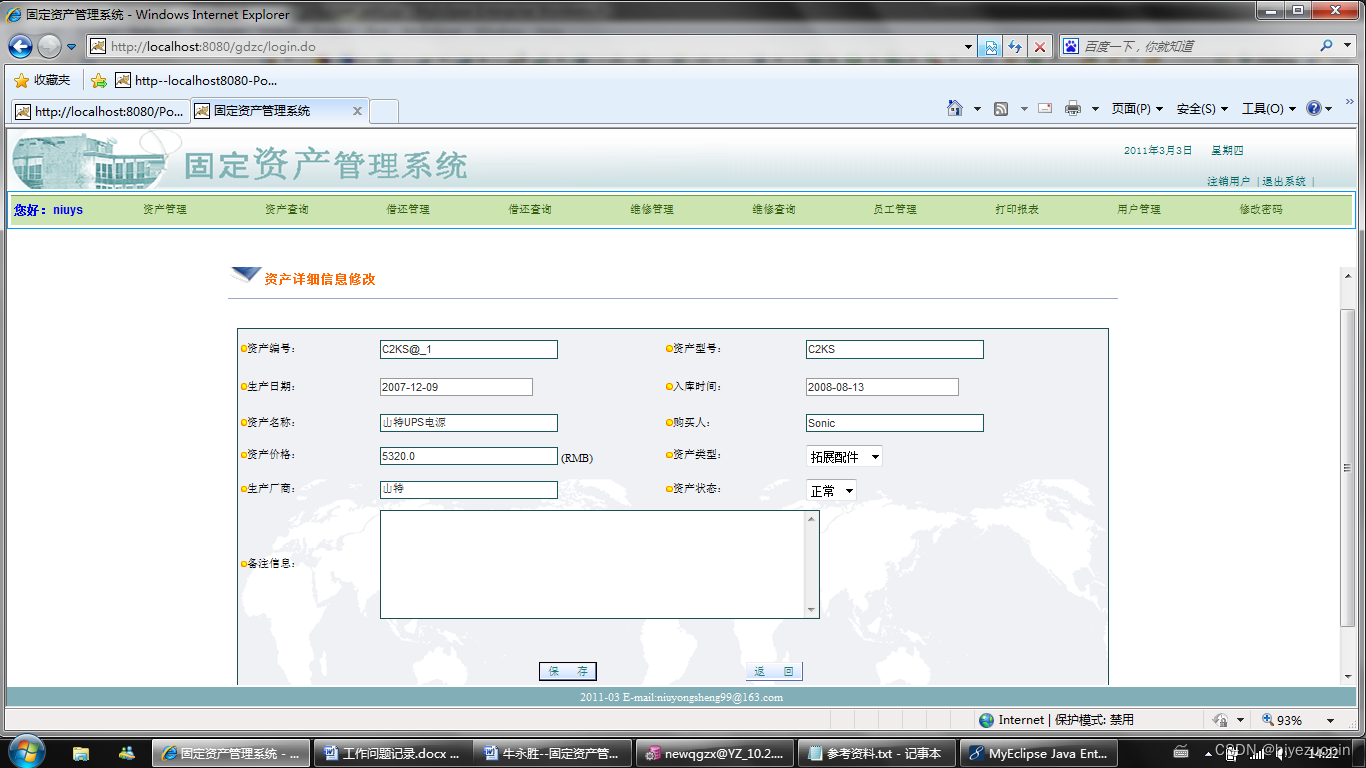Click the Internet zone globe in status bar
The width and height of the screenshot is (1366, 768).
tap(987, 720)
